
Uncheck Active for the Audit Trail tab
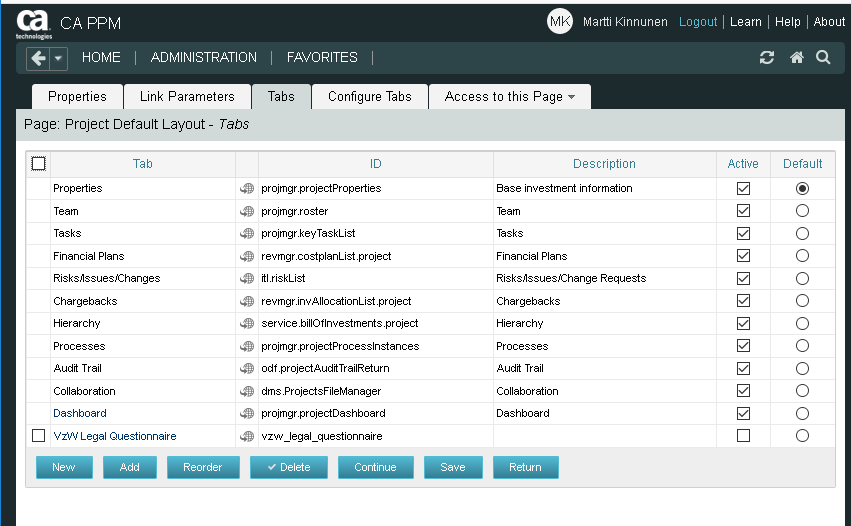coord(743,368)
